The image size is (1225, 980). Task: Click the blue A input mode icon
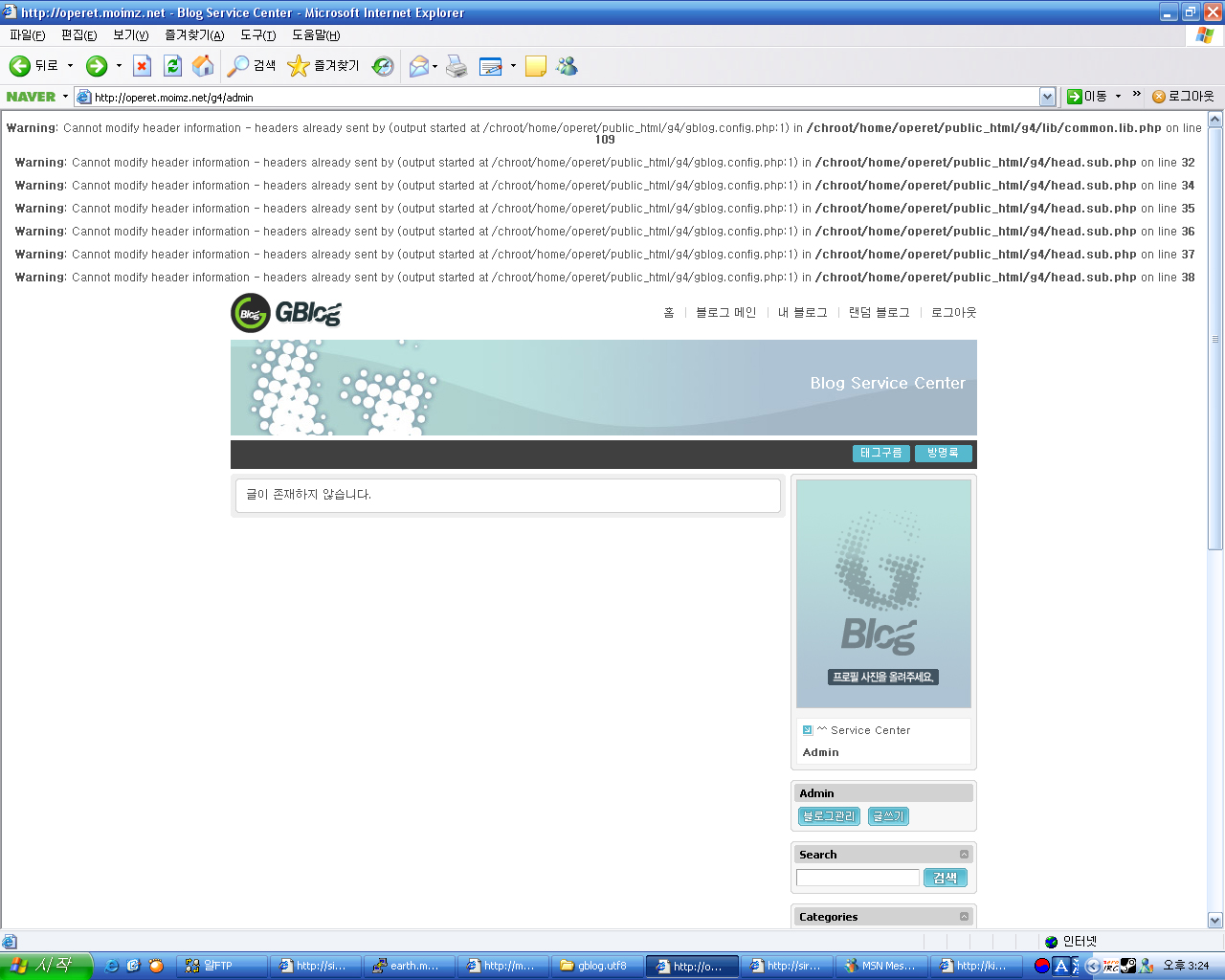click(1061, 966)
